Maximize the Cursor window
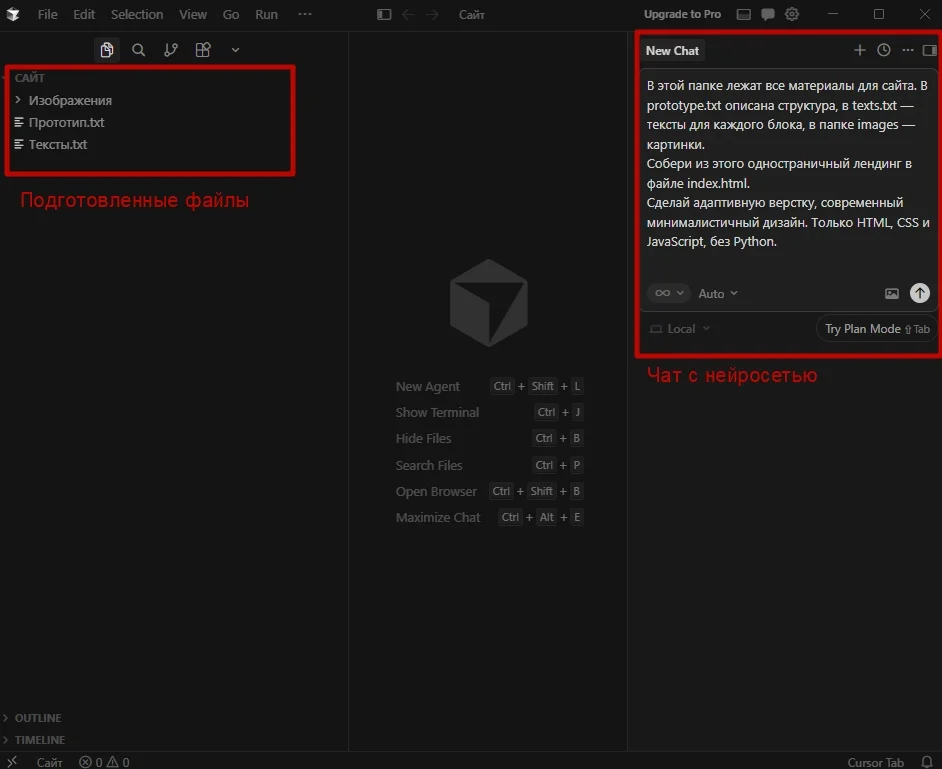The width and height of the screenshot is (942, 769). (879, 14)
